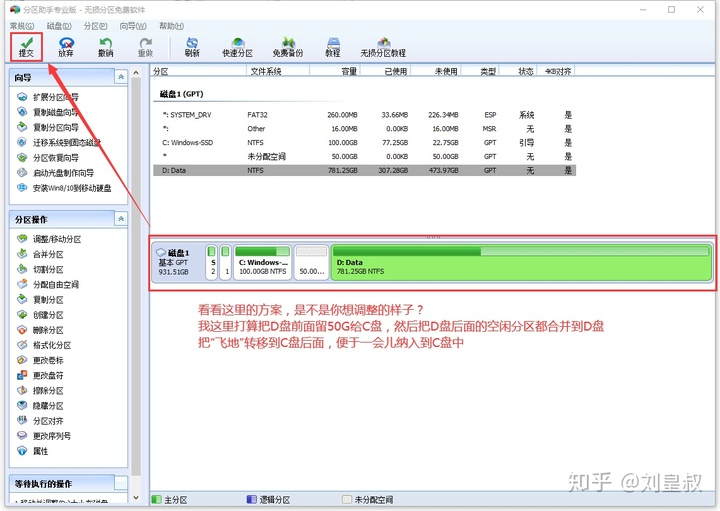Select 50.00 unallocated block in disk map
The image size is (720, 511).
point(311,262)
